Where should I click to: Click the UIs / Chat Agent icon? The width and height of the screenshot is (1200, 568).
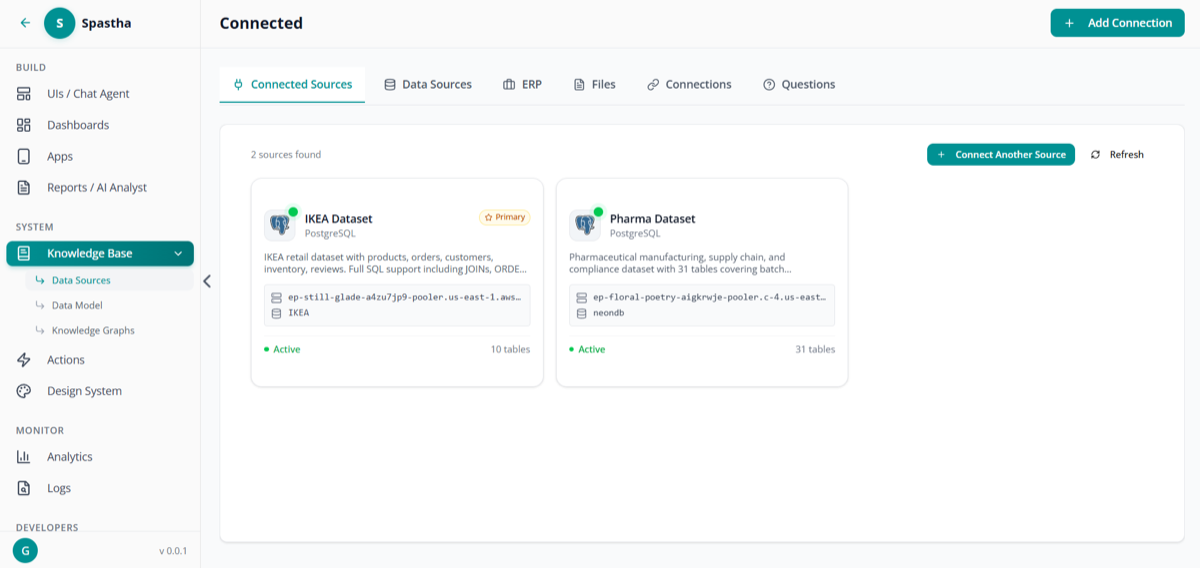24,94
